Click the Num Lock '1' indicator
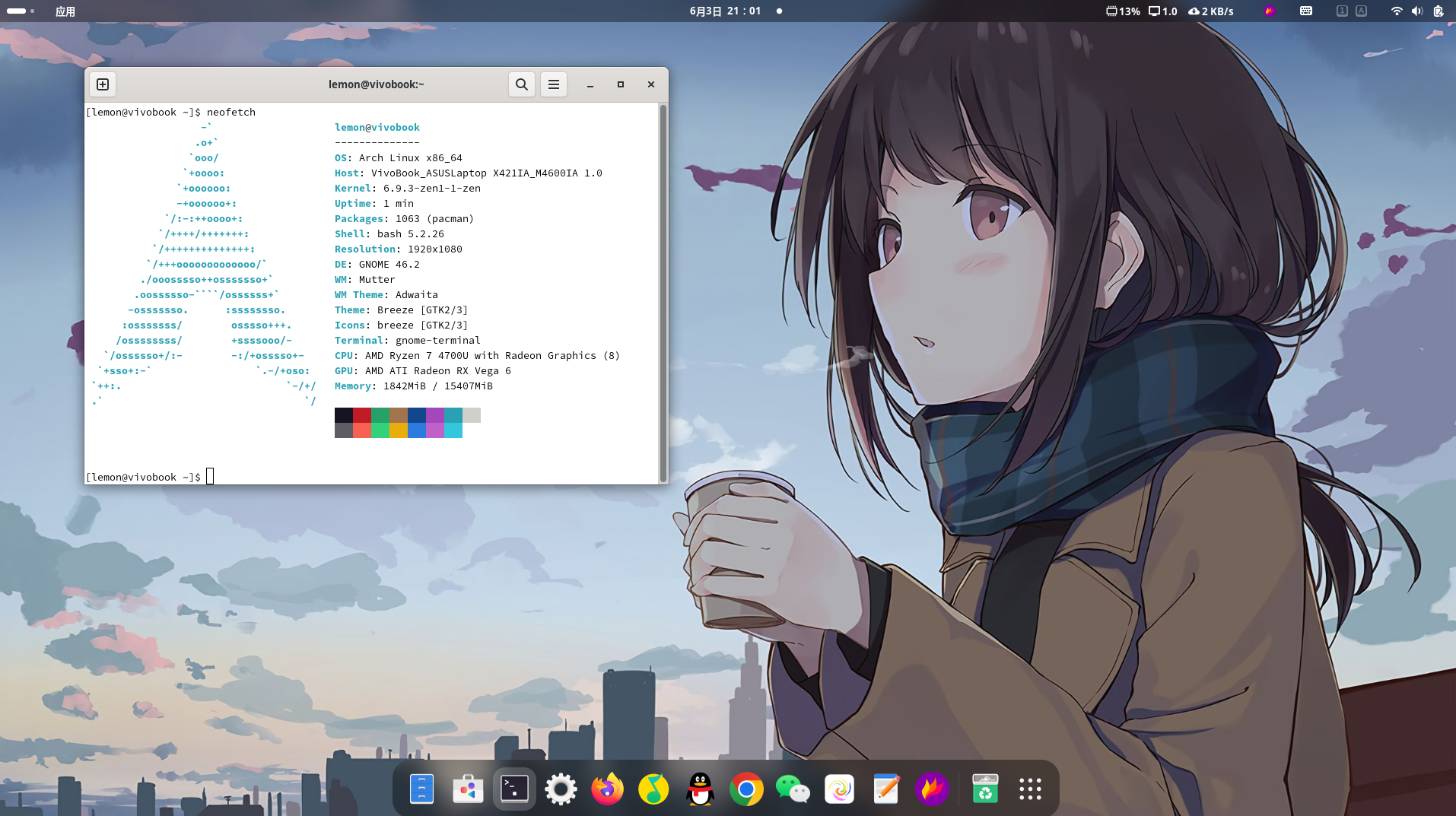 point(1342,11)
